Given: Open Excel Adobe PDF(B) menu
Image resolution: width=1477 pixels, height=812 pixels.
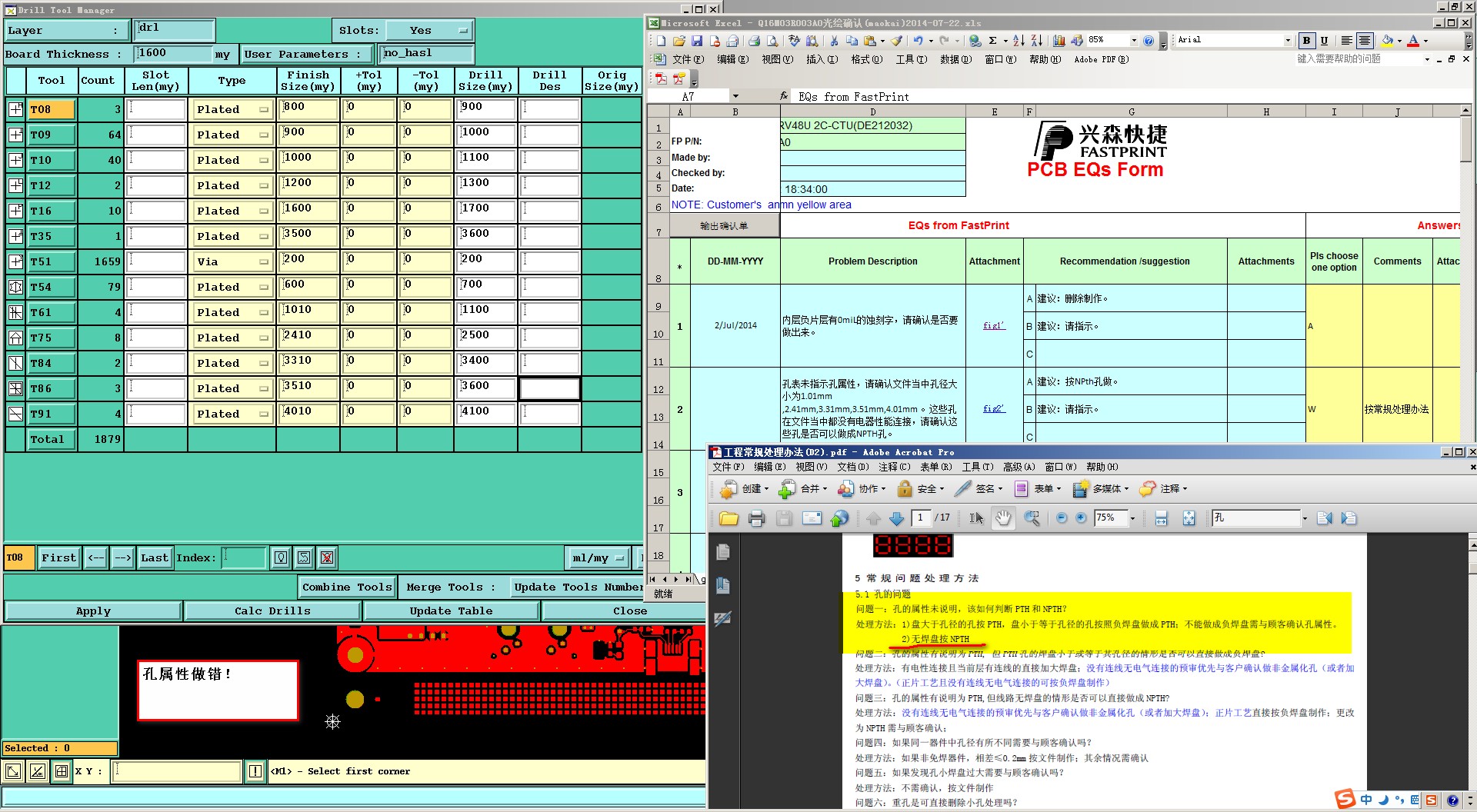Looking at the screenshot, I should (x=1101, y=59).
